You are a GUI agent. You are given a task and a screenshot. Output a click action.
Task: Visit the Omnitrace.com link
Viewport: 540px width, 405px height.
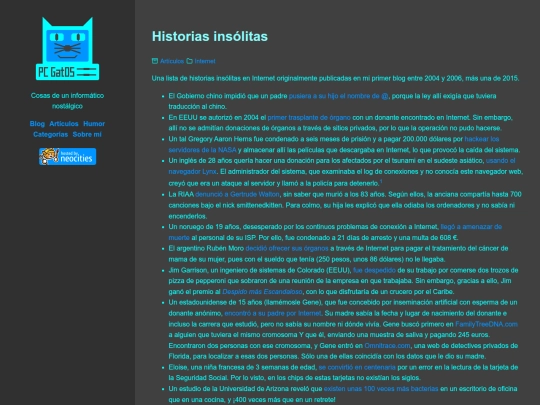click(x=387, y=346)
